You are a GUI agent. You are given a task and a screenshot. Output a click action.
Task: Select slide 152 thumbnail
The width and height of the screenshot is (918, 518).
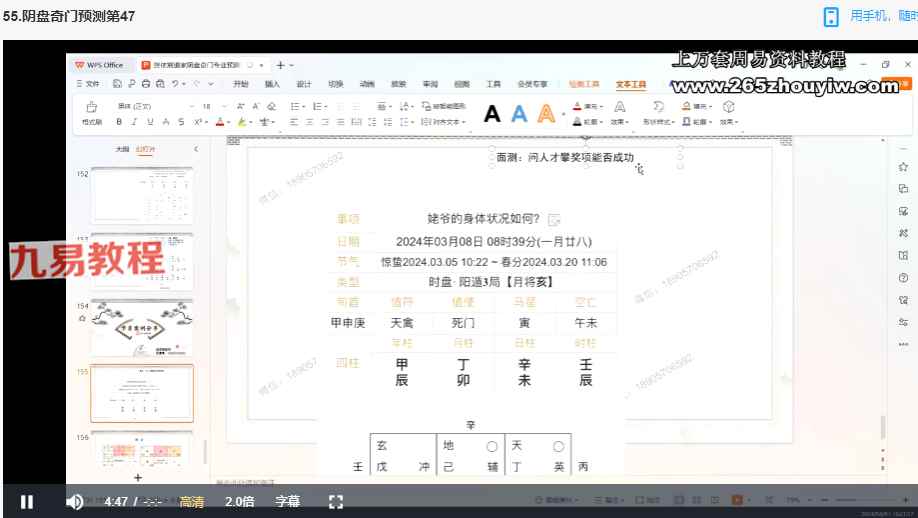coord(142,195)
